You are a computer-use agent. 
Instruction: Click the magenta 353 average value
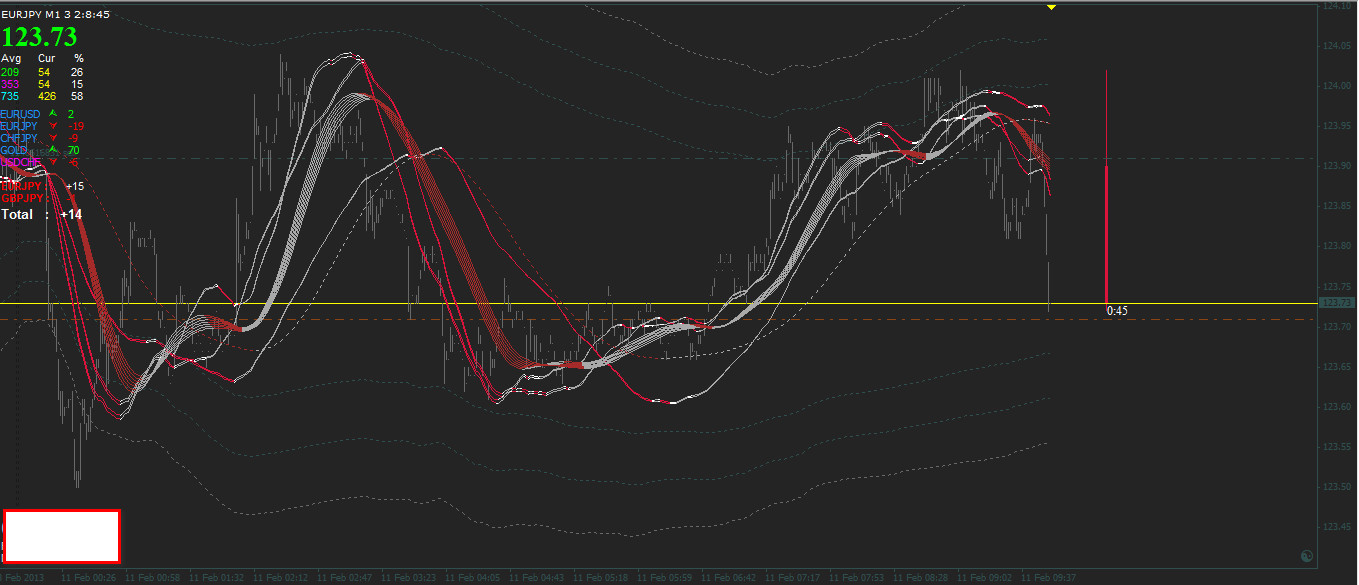(10, 84)
